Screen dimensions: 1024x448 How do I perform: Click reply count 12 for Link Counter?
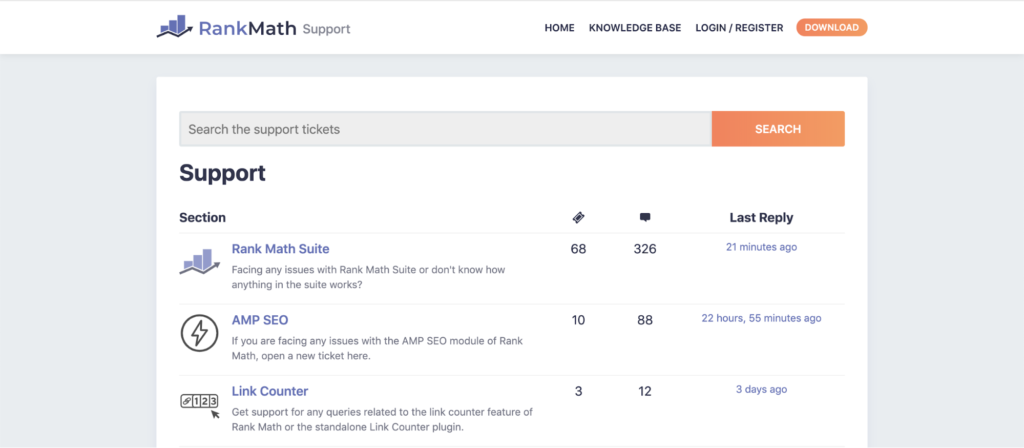coord(645,391)
